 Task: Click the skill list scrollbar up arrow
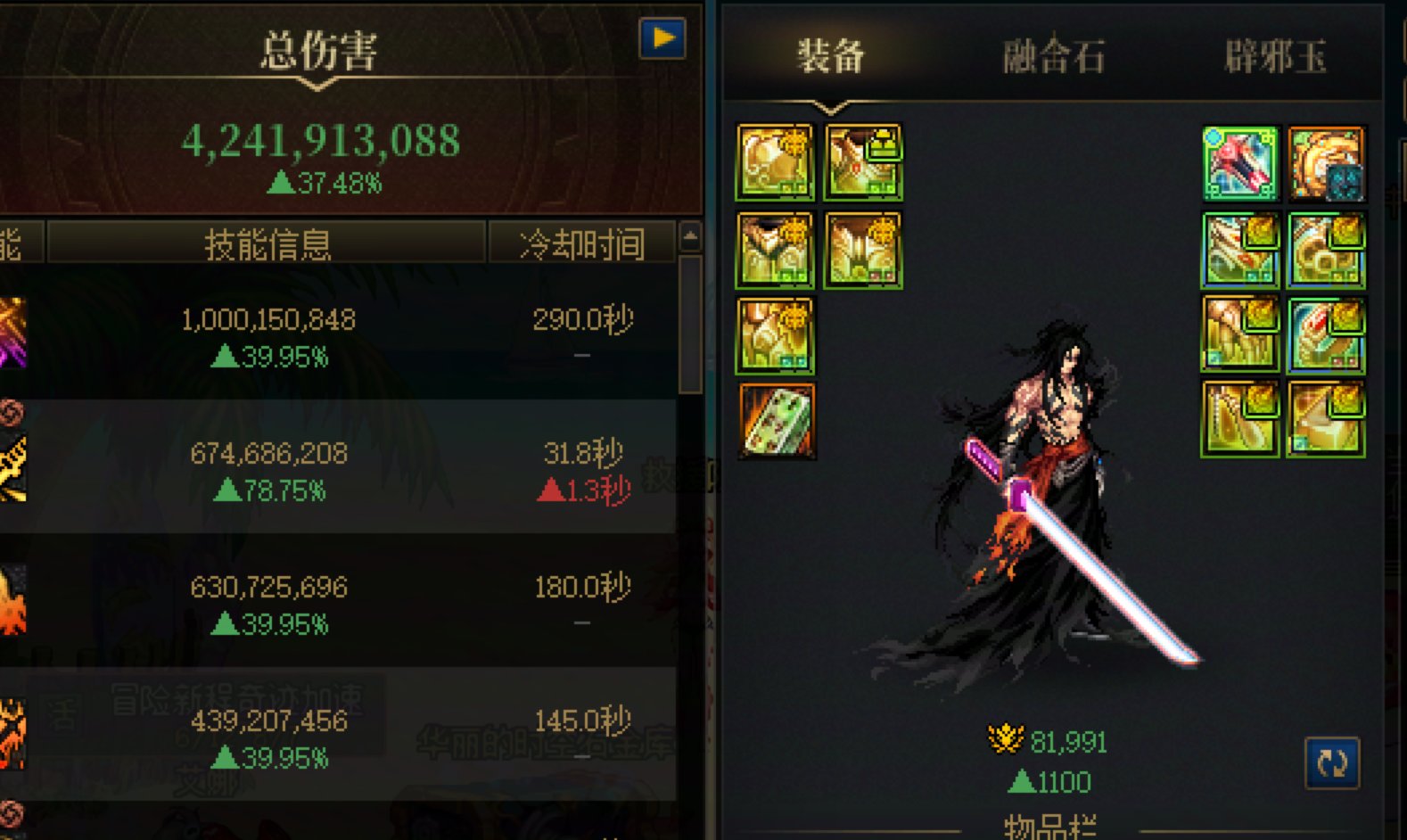click(690, 237)
